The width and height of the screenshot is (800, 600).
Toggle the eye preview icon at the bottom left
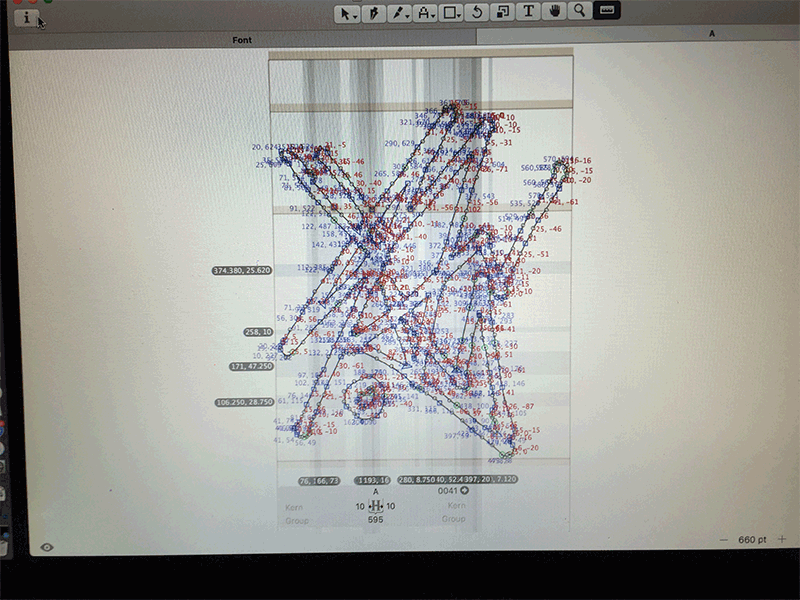coord(46,547)
